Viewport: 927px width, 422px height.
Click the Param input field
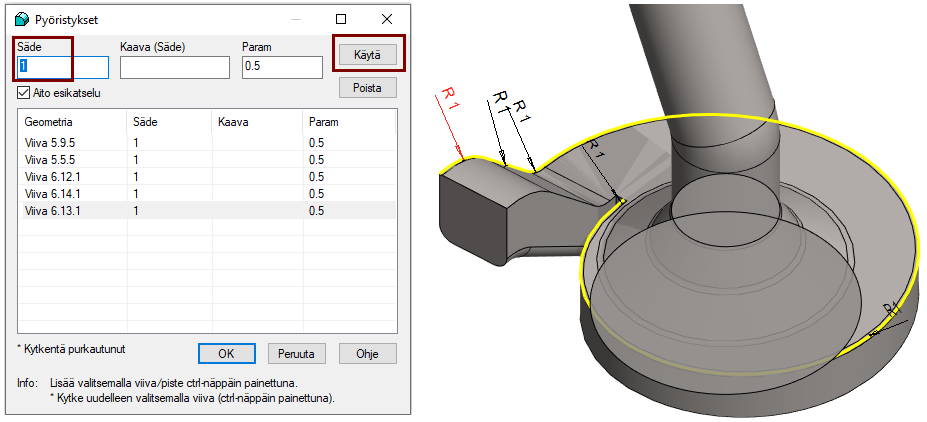point(282,67)
